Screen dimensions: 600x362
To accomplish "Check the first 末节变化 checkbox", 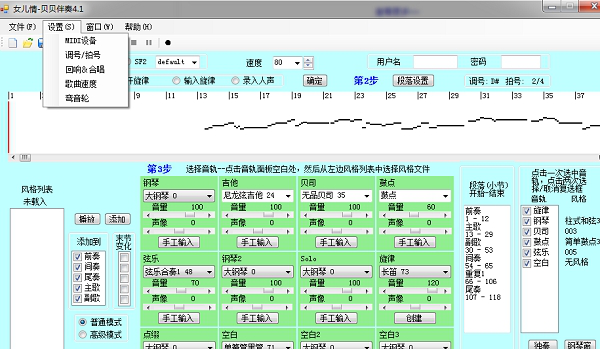I will (124, 258).
